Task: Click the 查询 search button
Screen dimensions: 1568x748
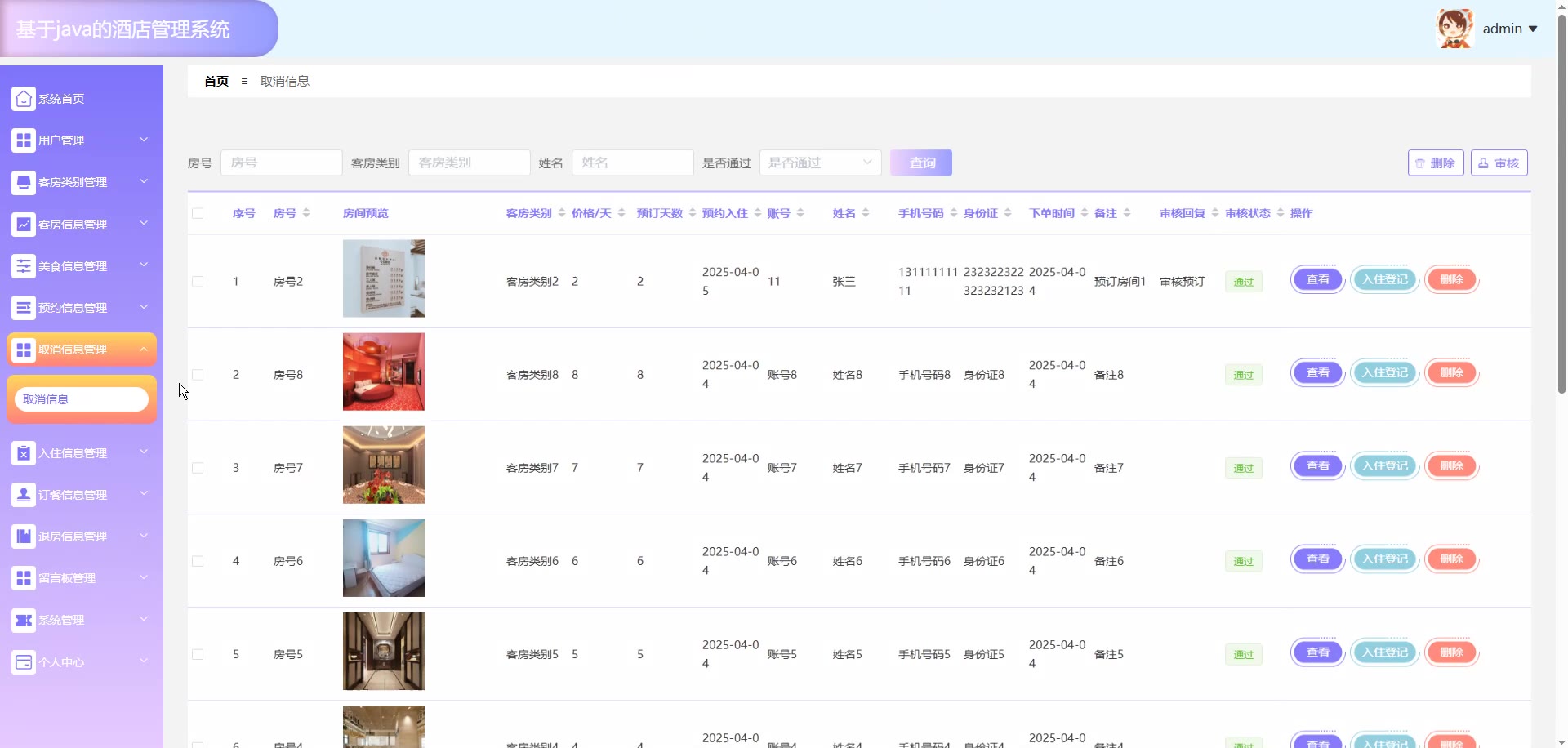Action: [x=921, y=163]
